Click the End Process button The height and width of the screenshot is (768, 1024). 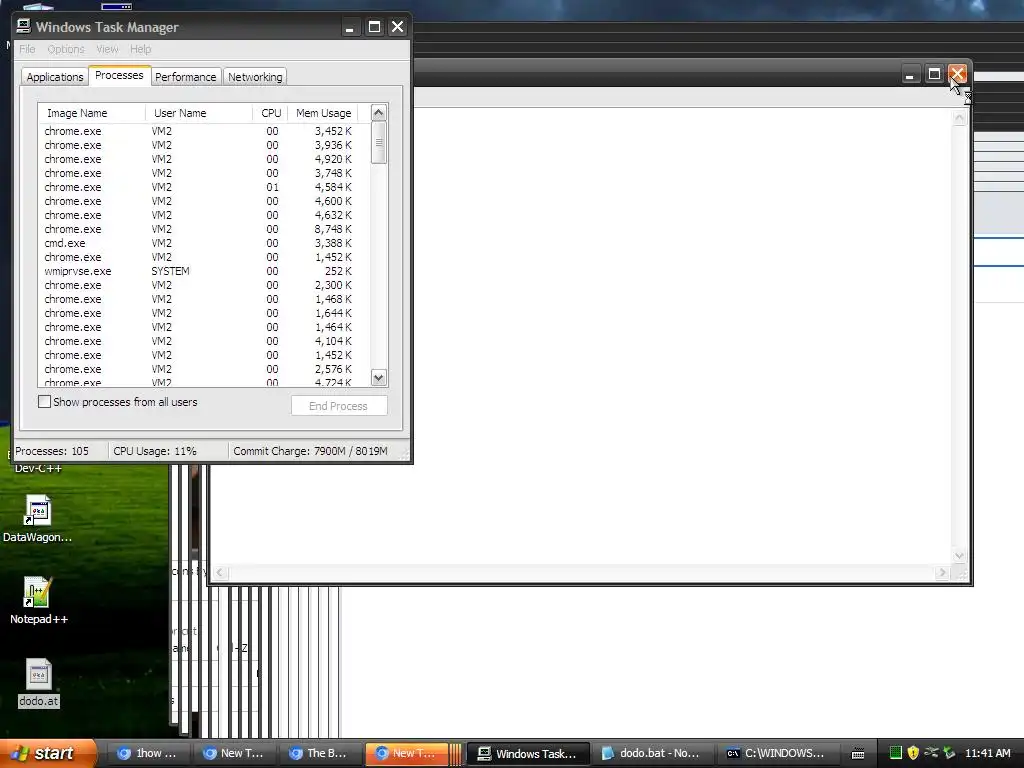tap(339, 406)
